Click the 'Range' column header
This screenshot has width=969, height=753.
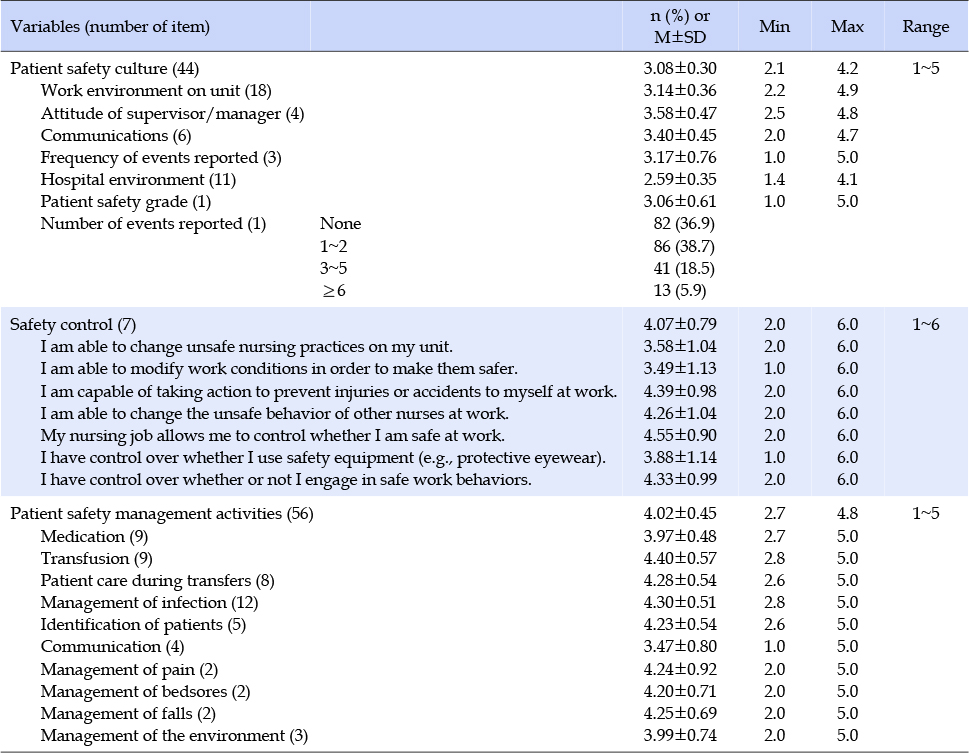[925, 26]
